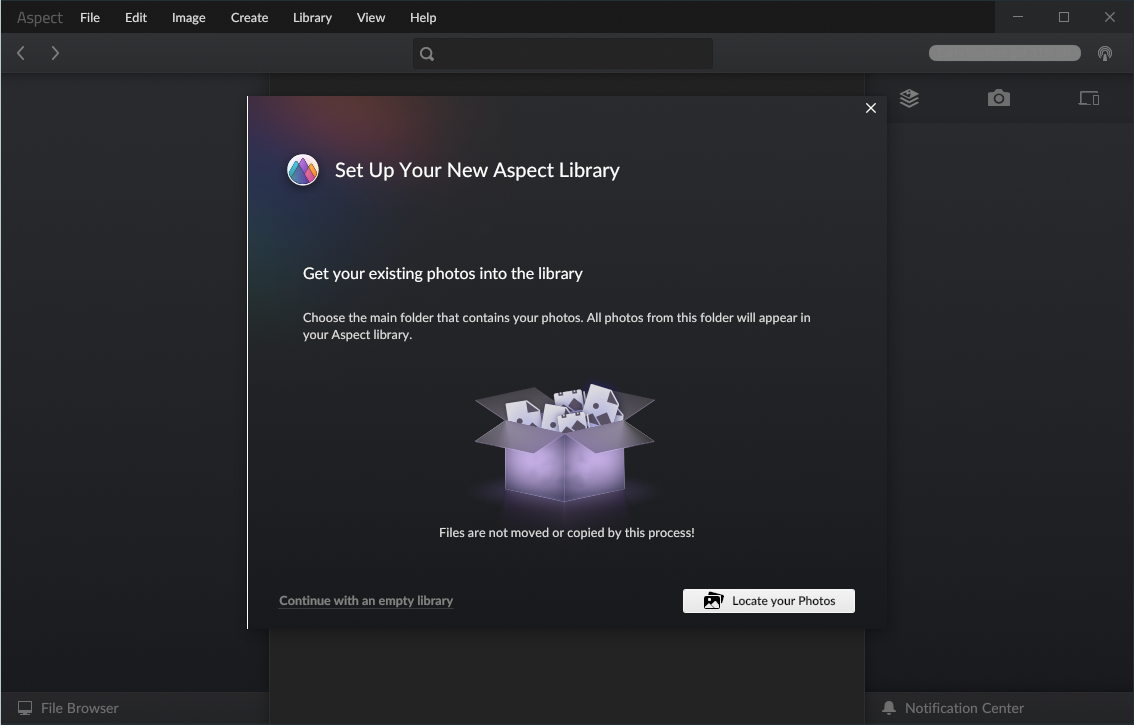
Task: Open the File menu
Action: click(90, 17)
